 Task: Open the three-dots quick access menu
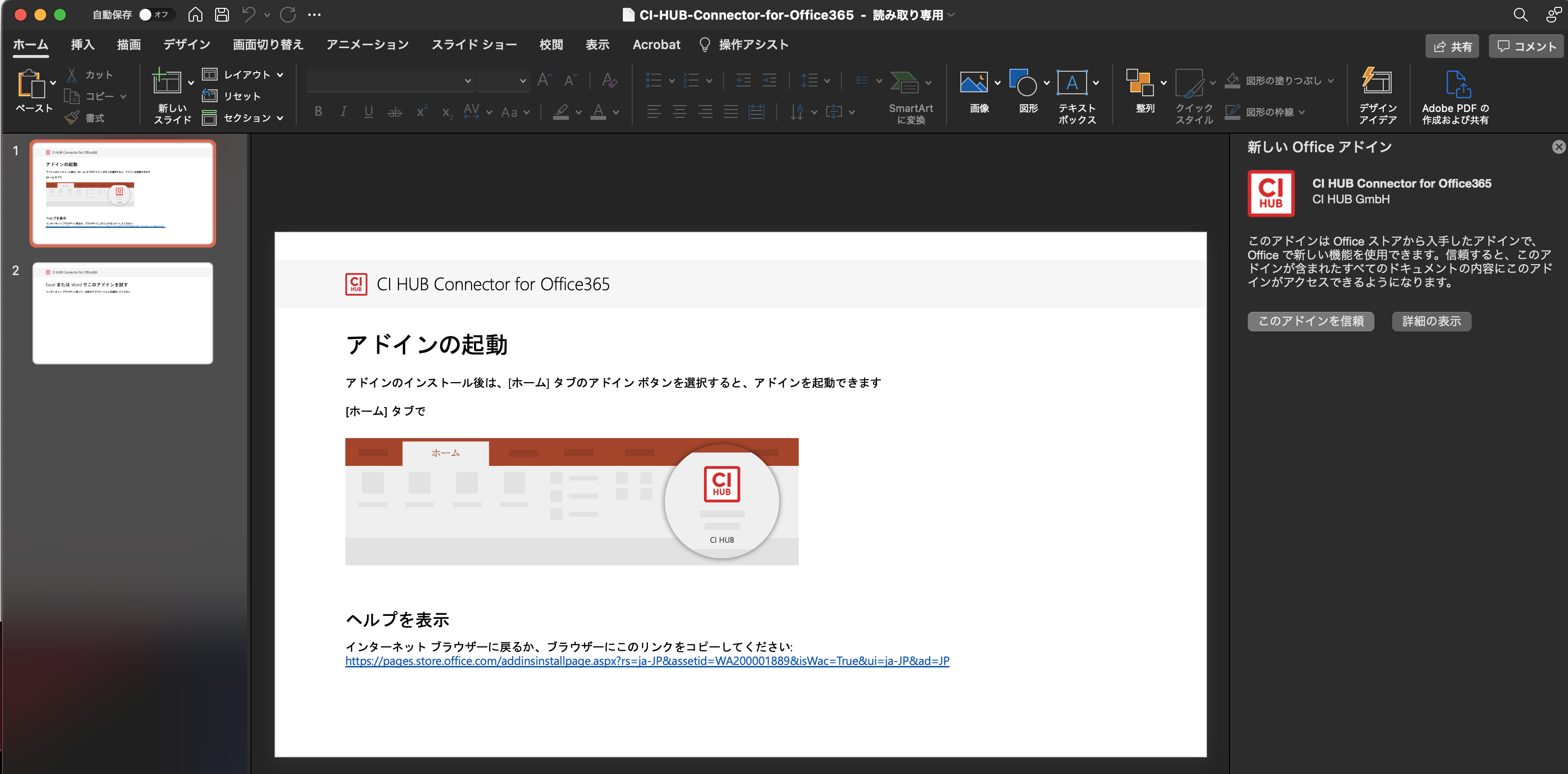coord(314,15)
